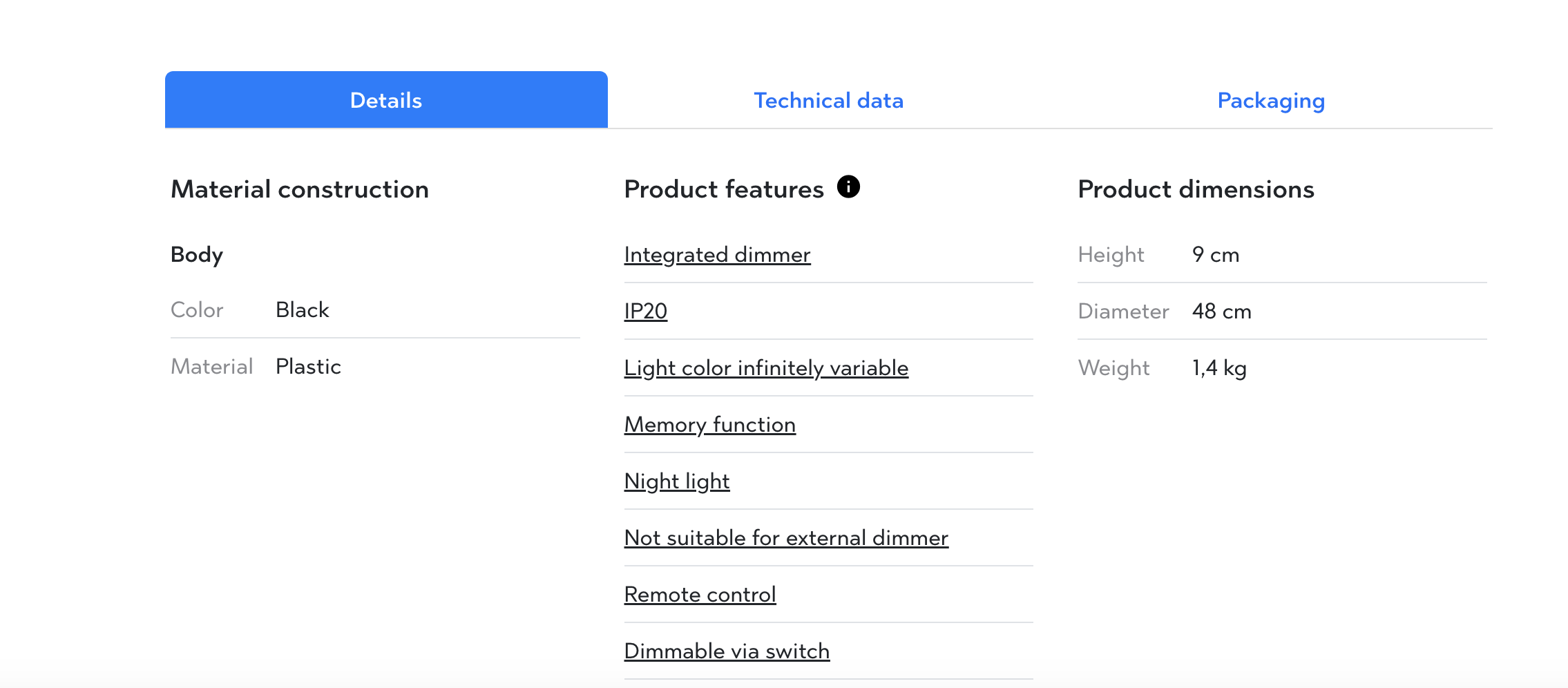Switch to the Details tab

pos(386,100)
